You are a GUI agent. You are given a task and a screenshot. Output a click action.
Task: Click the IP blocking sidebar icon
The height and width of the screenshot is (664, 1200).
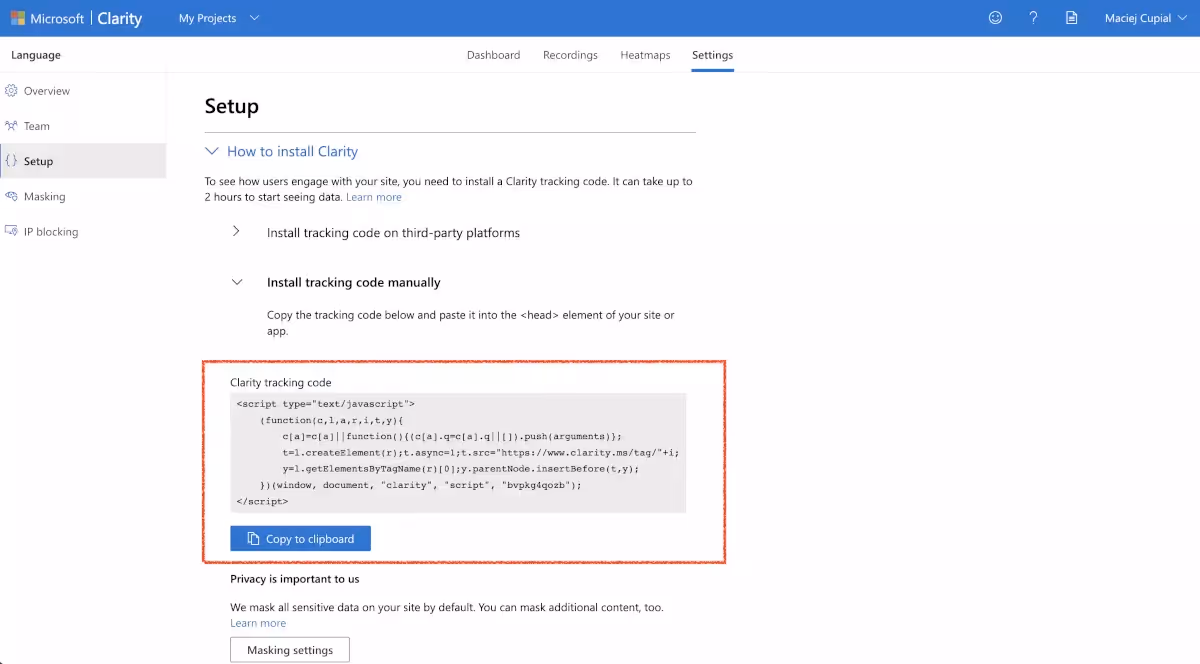12,231
